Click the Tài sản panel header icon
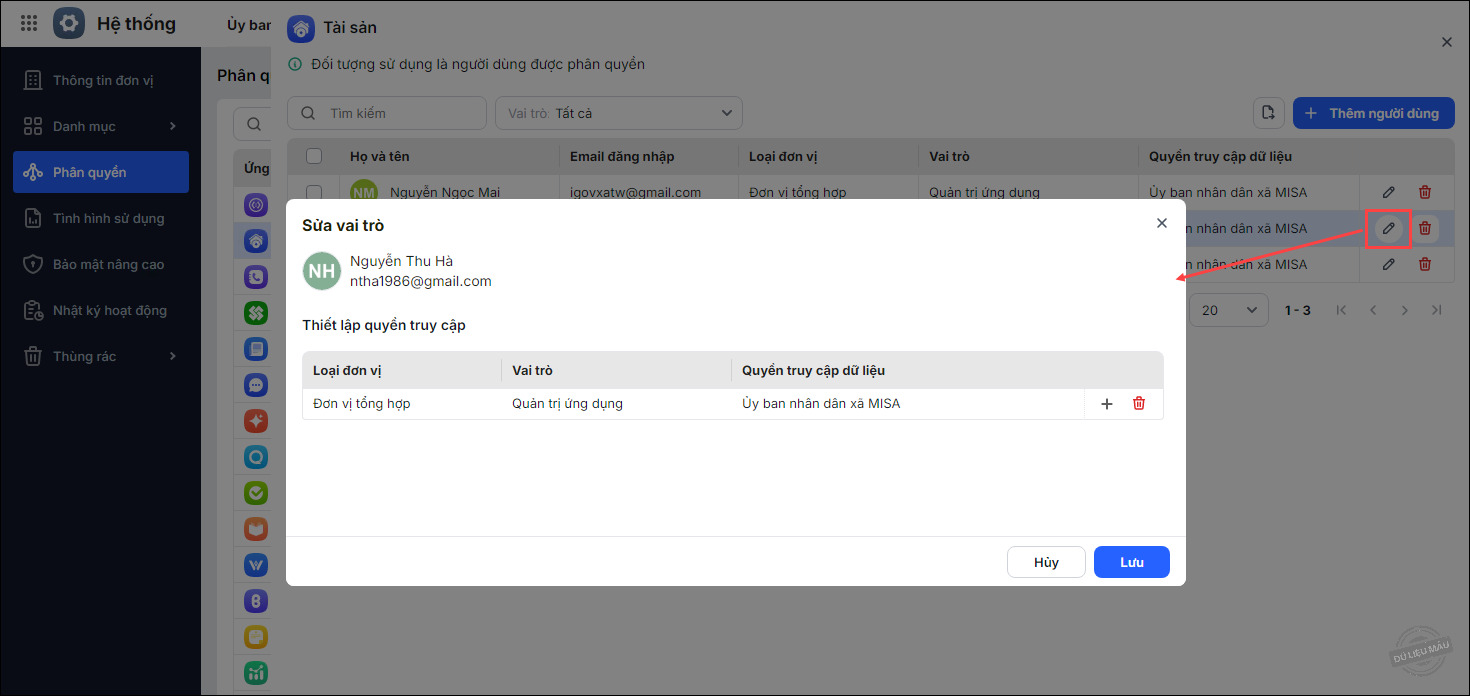This screenshot has width=1470, height=696. 301,28
